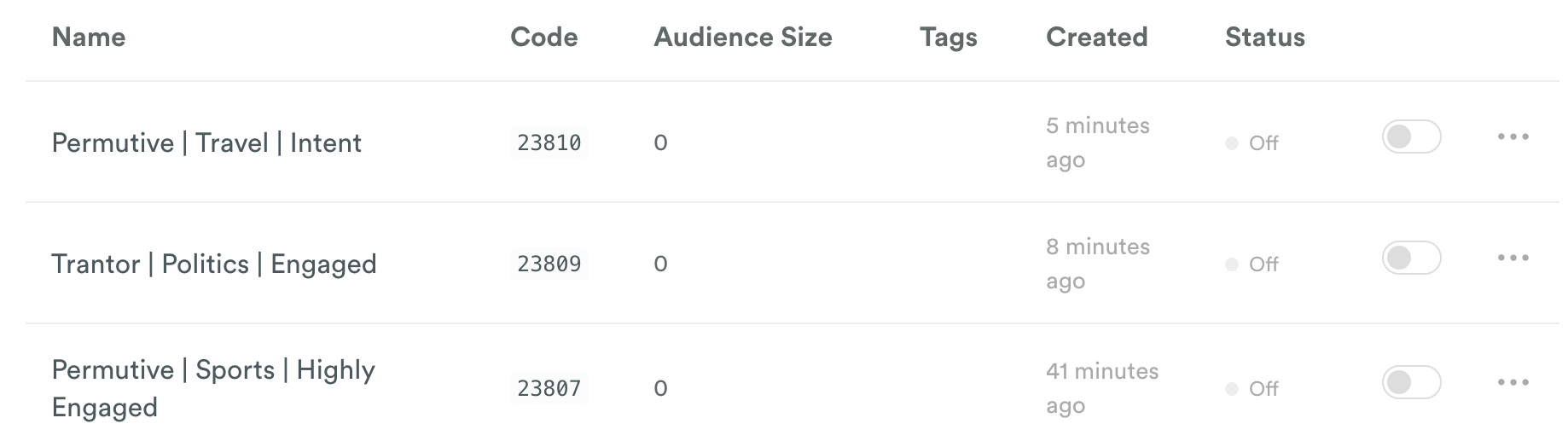The image size is (1568, 447).
Task: Click the Status column header
Action: (x=1265, y=37)
